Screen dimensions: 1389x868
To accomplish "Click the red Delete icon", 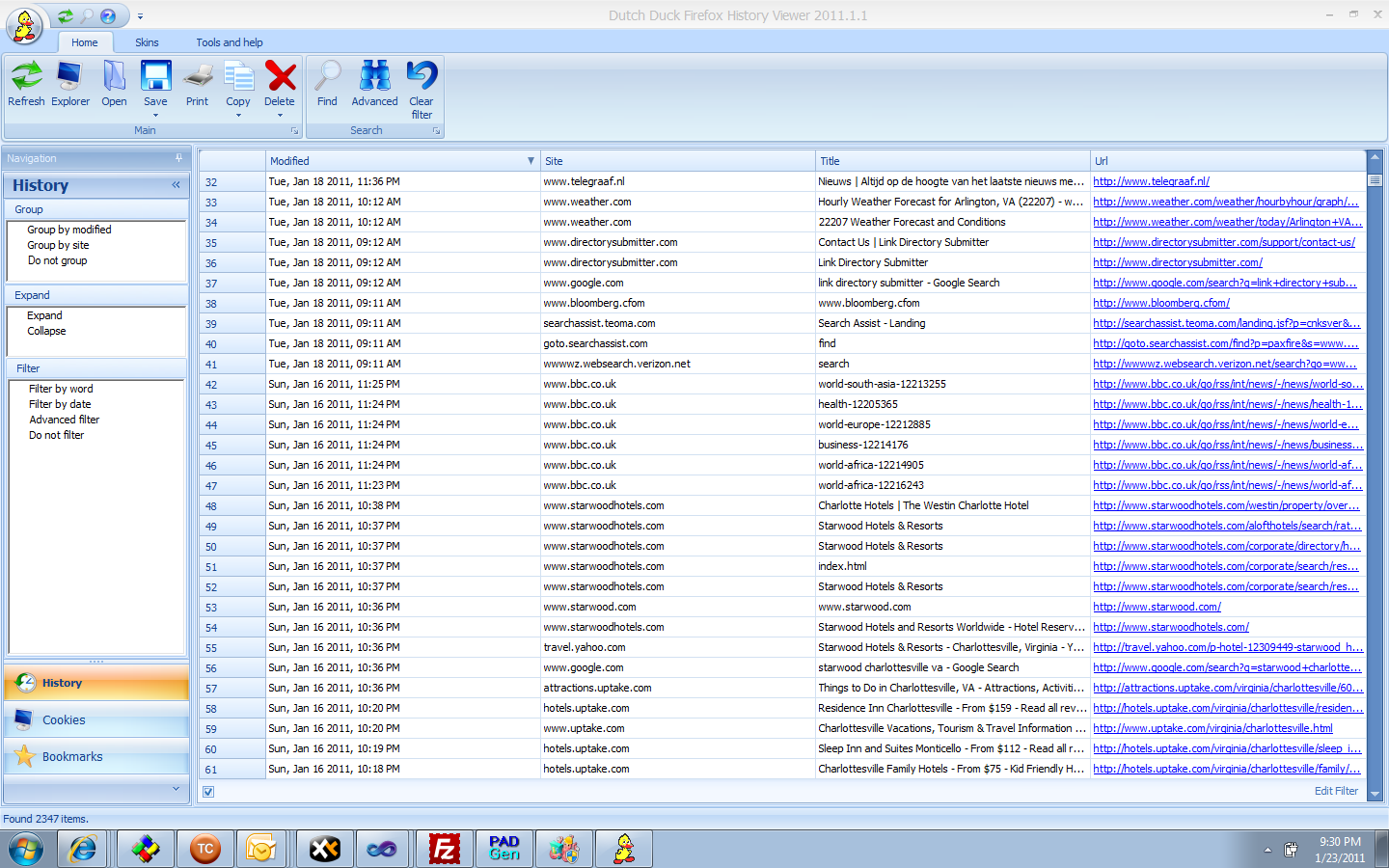I will pos(280,77).
